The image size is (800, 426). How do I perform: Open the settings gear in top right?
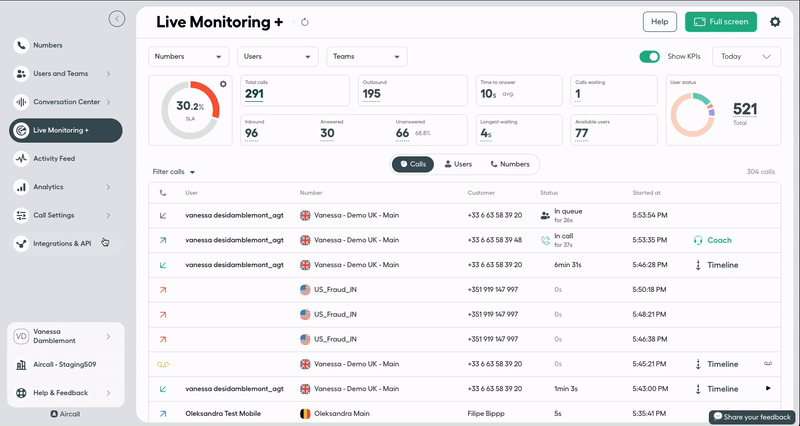click(775, 22)
